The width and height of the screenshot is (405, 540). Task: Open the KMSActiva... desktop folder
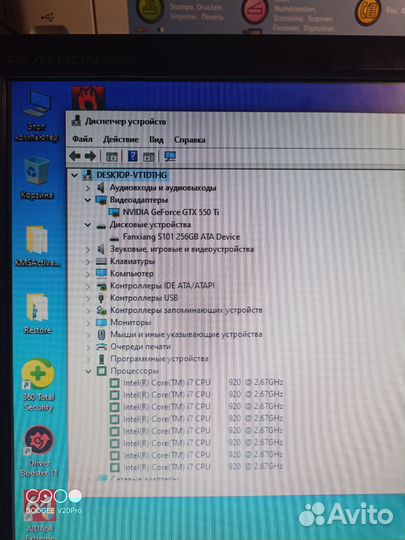37,247
